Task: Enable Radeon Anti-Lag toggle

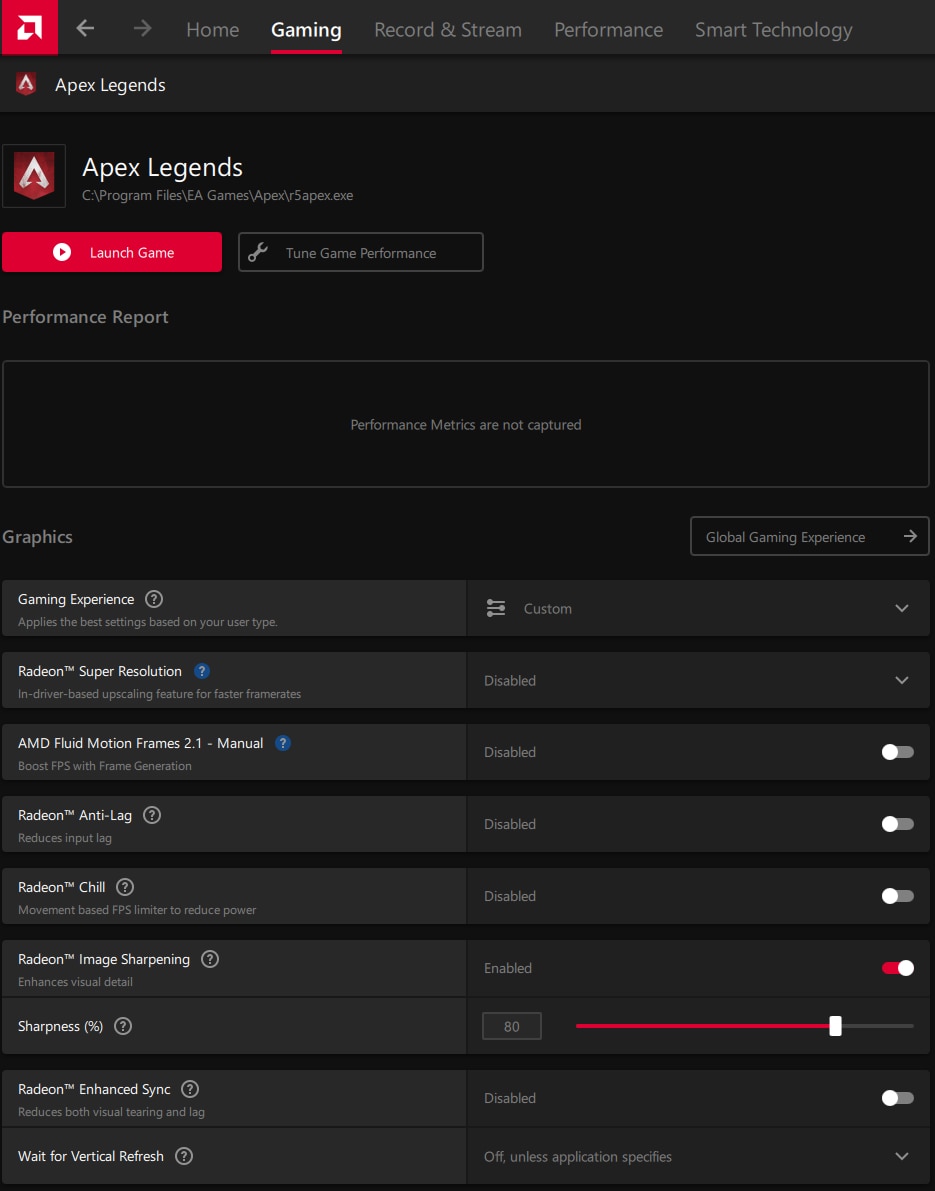Action: [897, 824]
